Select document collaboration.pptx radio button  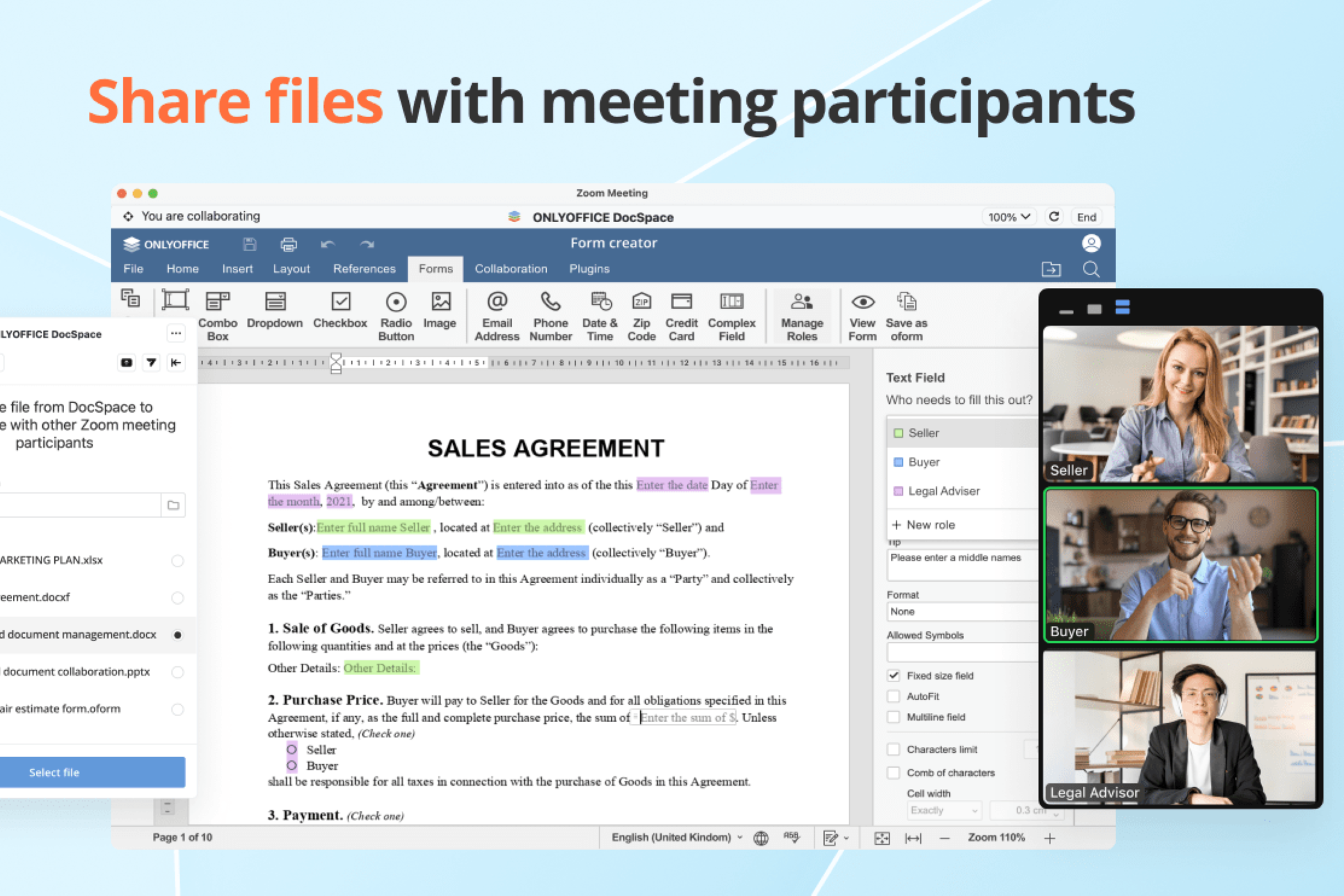pyautogui.click(x=178, y=672)
